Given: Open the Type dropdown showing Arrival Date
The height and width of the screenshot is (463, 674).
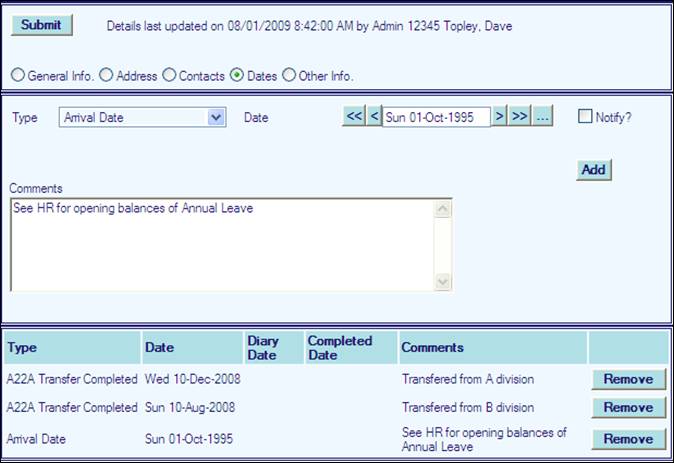Looking at the screenshot, I should click(x=143, y=118).
